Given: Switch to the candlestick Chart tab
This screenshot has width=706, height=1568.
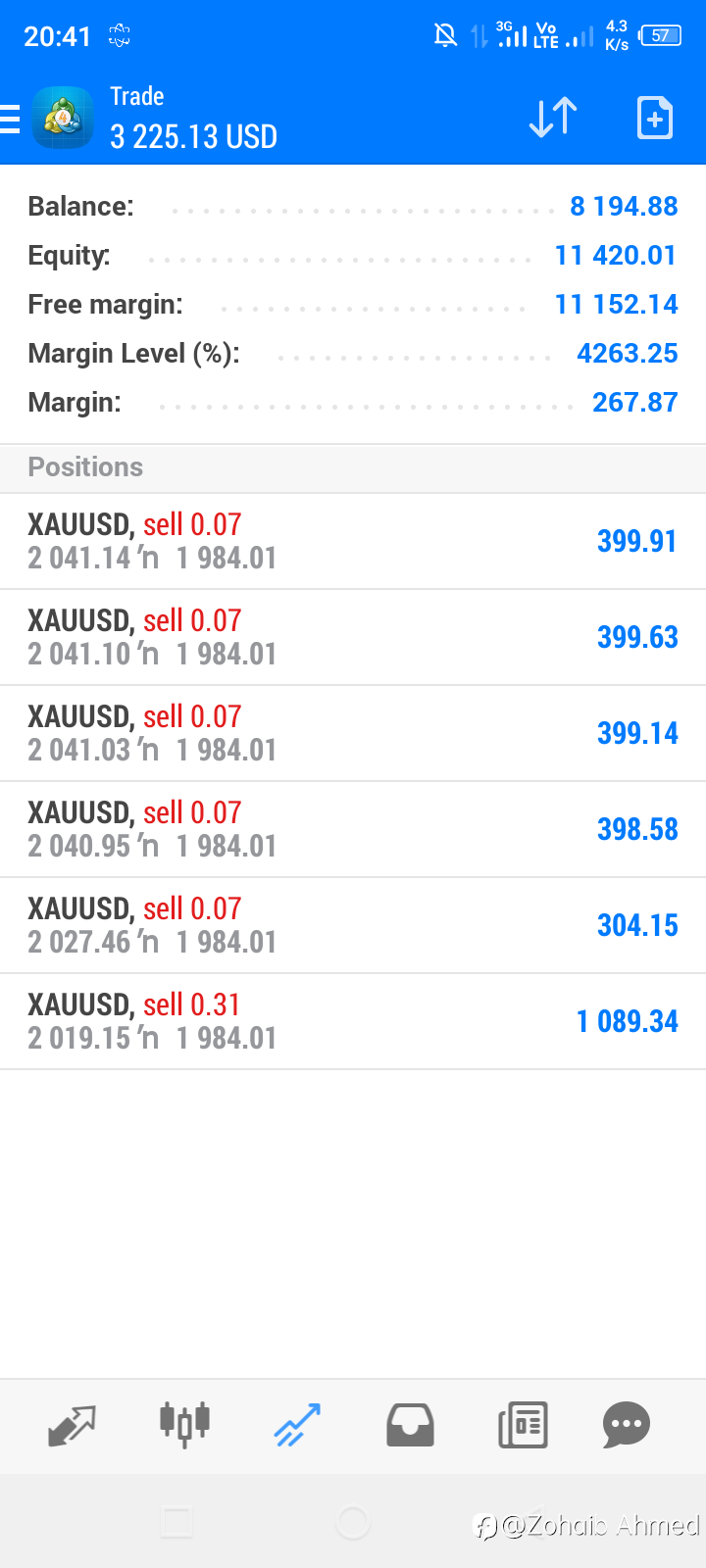Looking at the screenshot, I should pos(184,1424).
